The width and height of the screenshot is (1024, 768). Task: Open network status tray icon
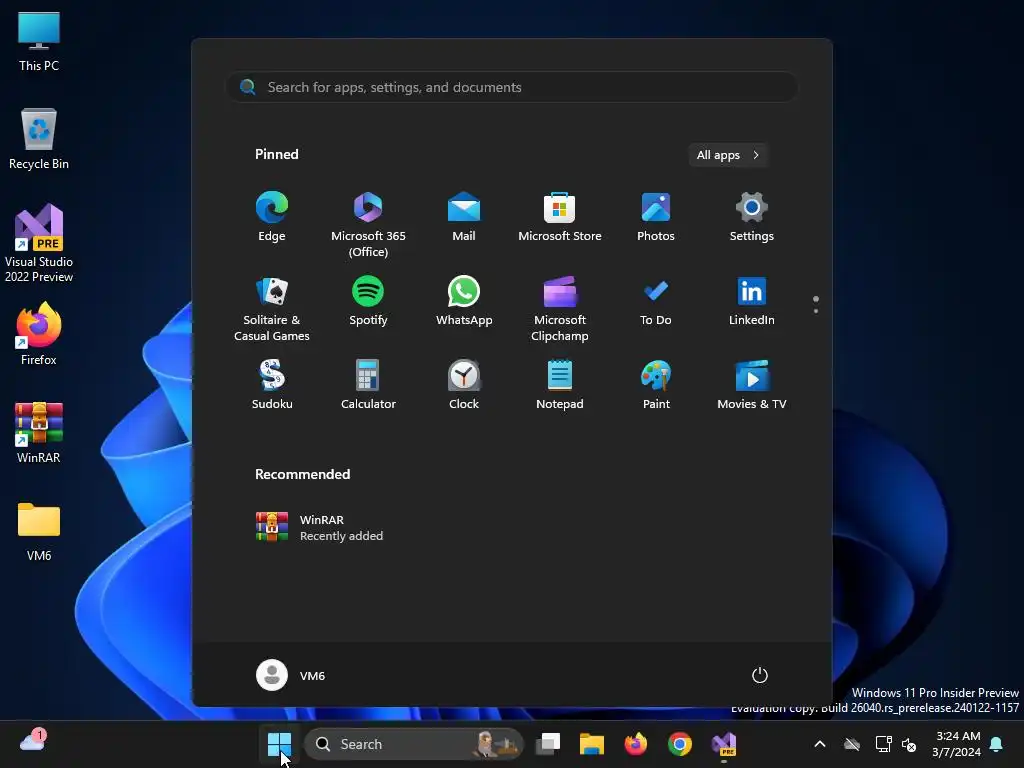click(883, 744)
